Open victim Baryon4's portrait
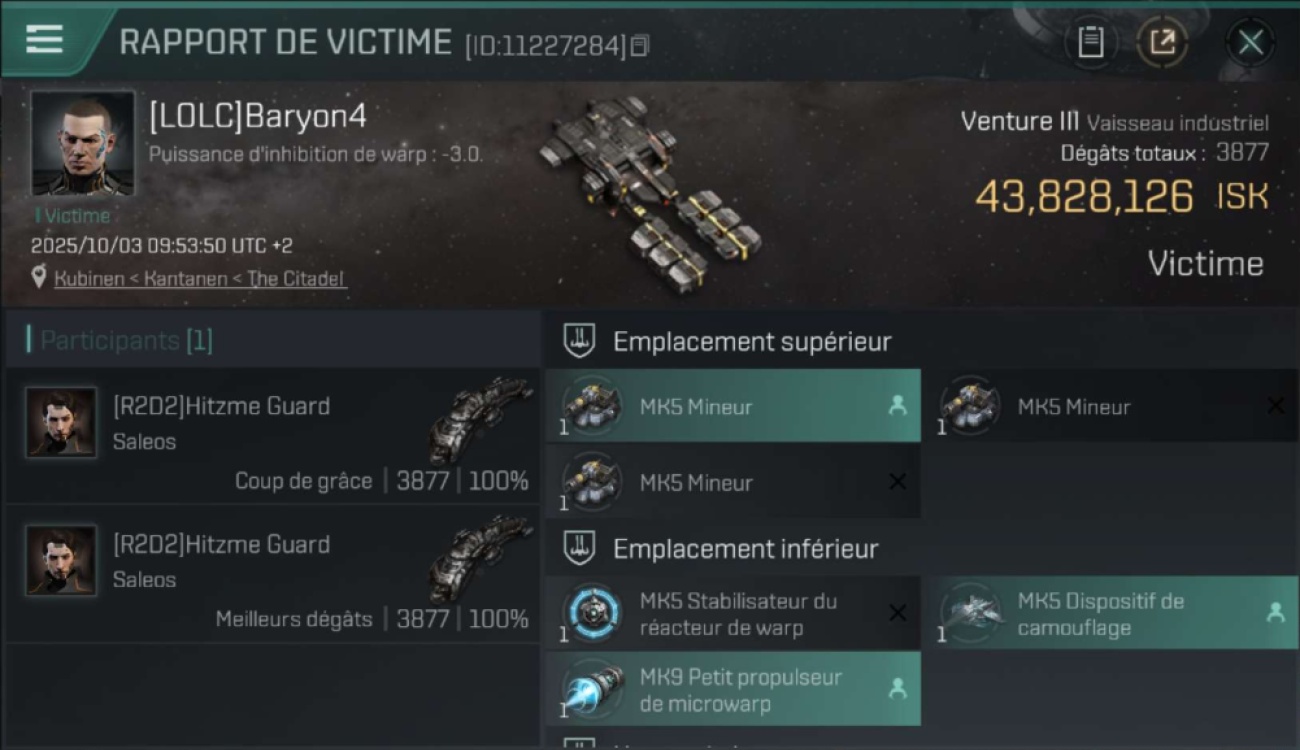This screenshot has height=750, width=1300. 83,143
